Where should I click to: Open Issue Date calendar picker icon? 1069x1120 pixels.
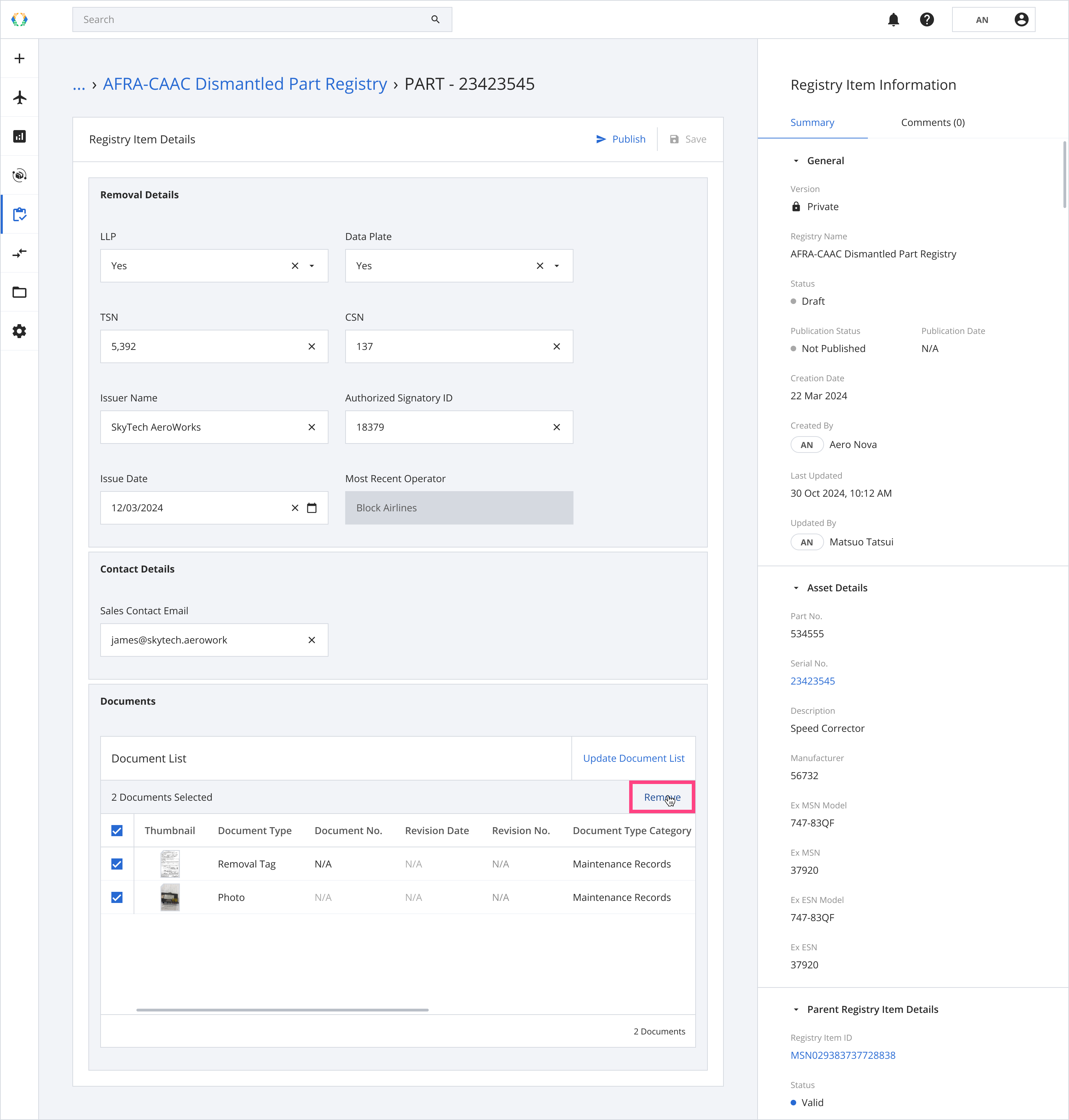click(312, 507)
